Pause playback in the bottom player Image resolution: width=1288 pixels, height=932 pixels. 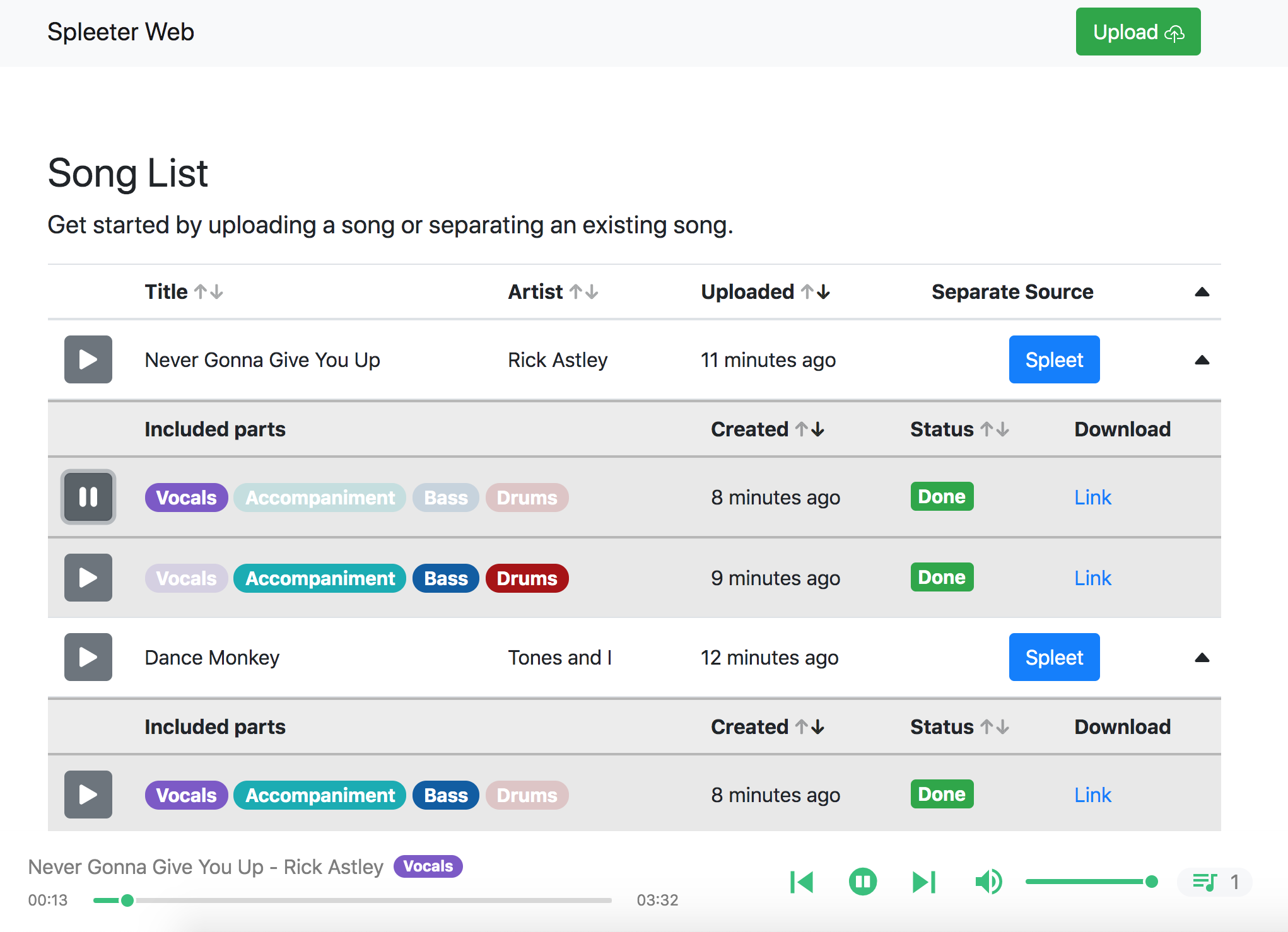(862, 882)
